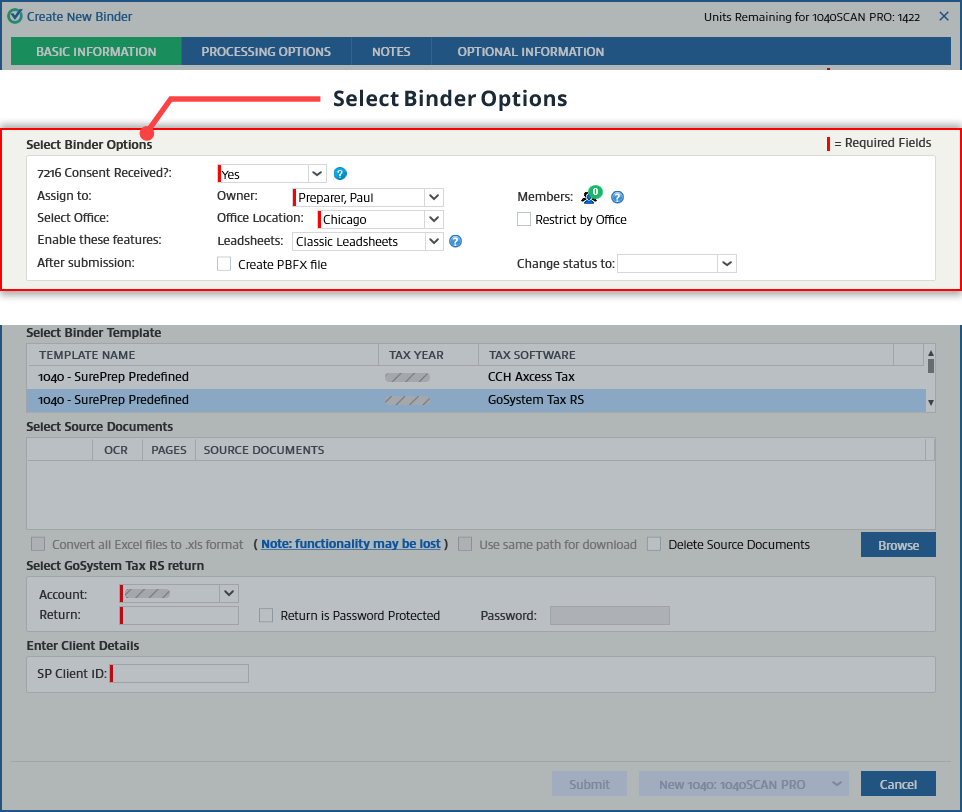
Task: Expand the Change status to dropdown
Action: point(726,263)
